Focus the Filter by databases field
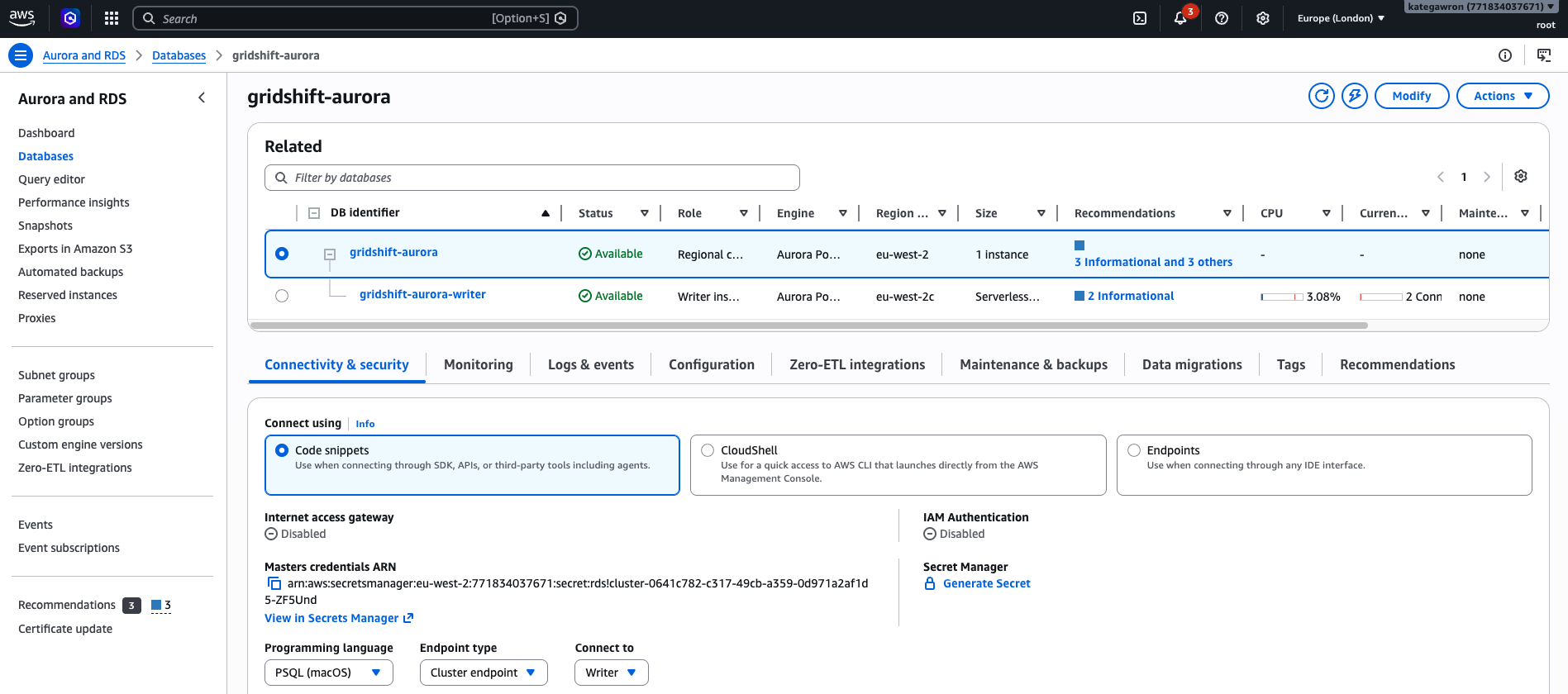Screen dimensions: 1568x694 (532, 178)
